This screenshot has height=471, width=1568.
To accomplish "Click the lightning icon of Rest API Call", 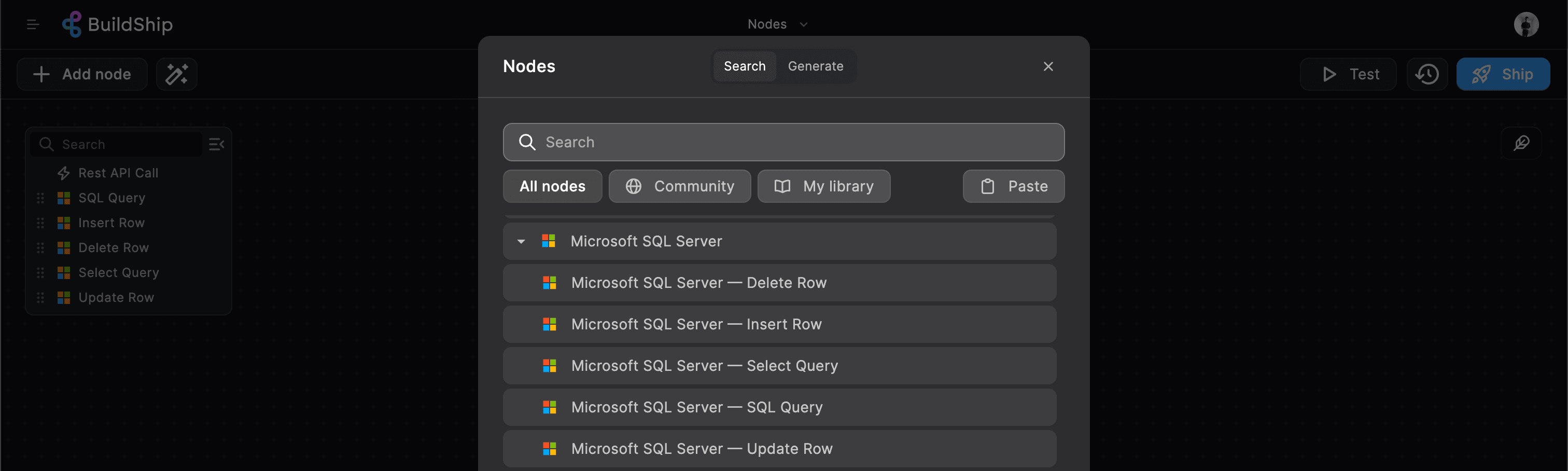I will 63,173.
